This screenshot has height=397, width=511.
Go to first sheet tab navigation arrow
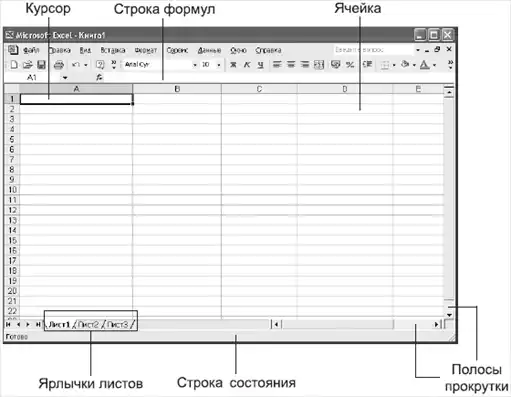(8, 324)
